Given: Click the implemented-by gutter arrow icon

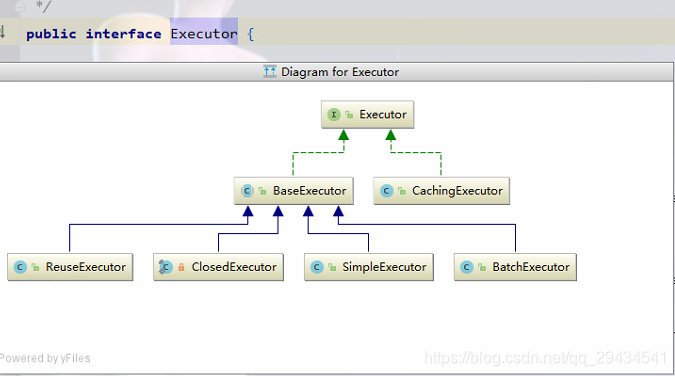Looking at the screenshot, I should tap(3, 32).
